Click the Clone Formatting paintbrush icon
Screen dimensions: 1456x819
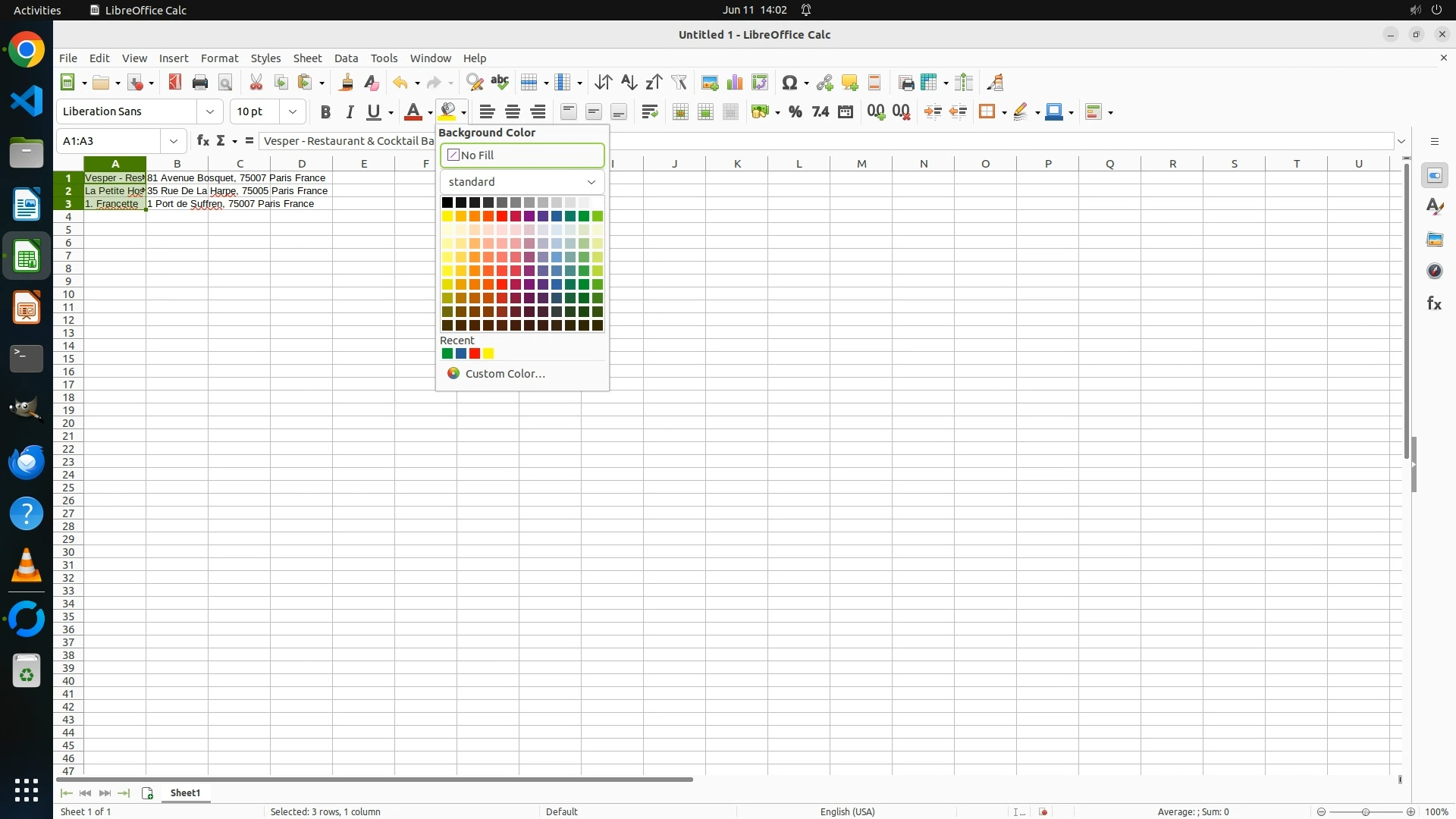click(347, 83)
